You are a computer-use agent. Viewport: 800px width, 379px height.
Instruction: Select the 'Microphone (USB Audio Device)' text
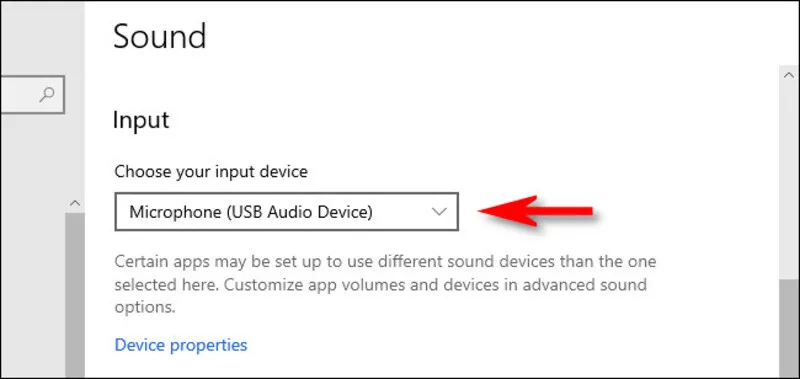[x=251, y=211]
